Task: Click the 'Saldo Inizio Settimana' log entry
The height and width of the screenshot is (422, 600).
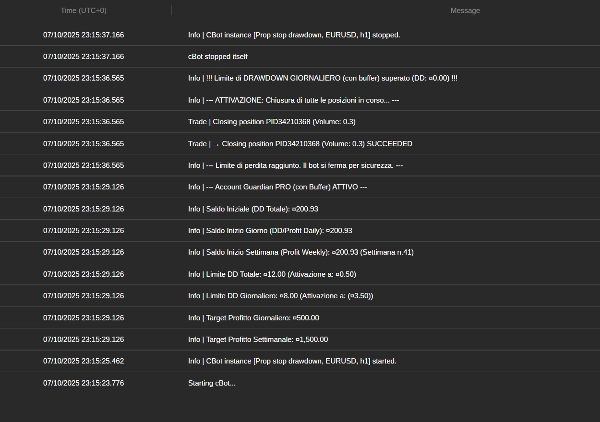Action: [300, 252]
